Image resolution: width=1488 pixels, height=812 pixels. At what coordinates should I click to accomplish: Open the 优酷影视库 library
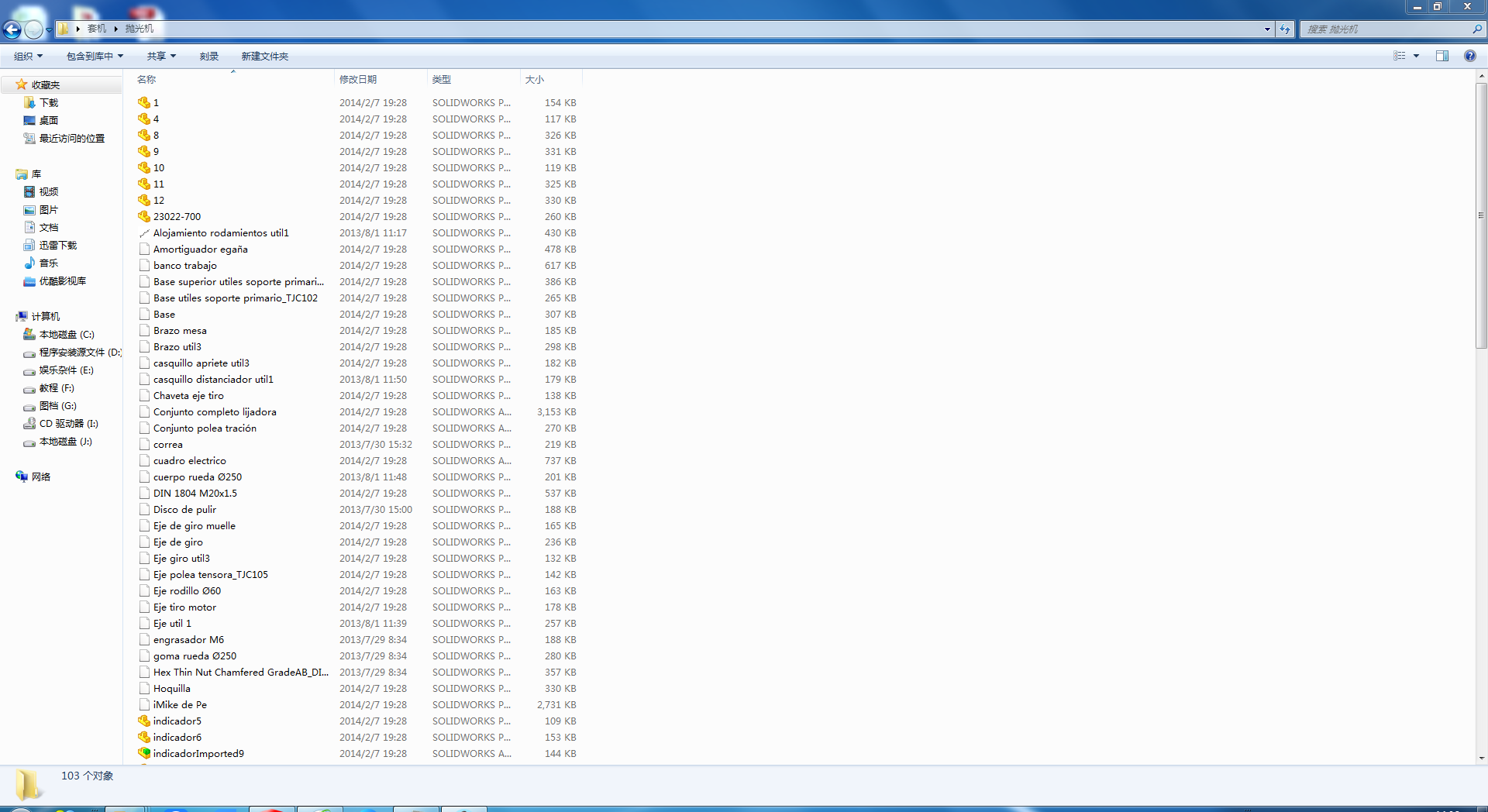tap(63, 280)
